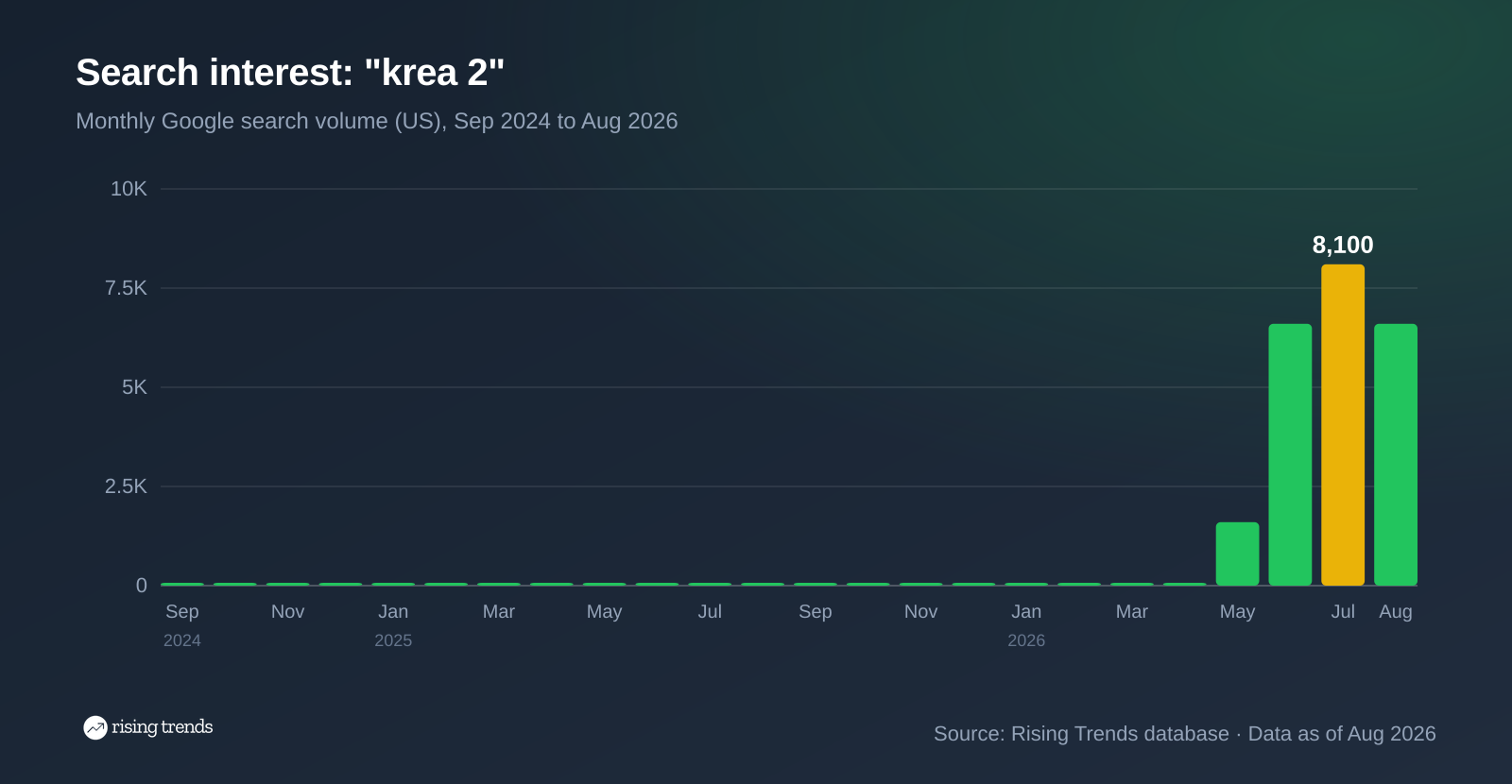1512x784 pixels.
Task: Click the 'Jul' label under the yellow bar
Action: coord(1343,611)
